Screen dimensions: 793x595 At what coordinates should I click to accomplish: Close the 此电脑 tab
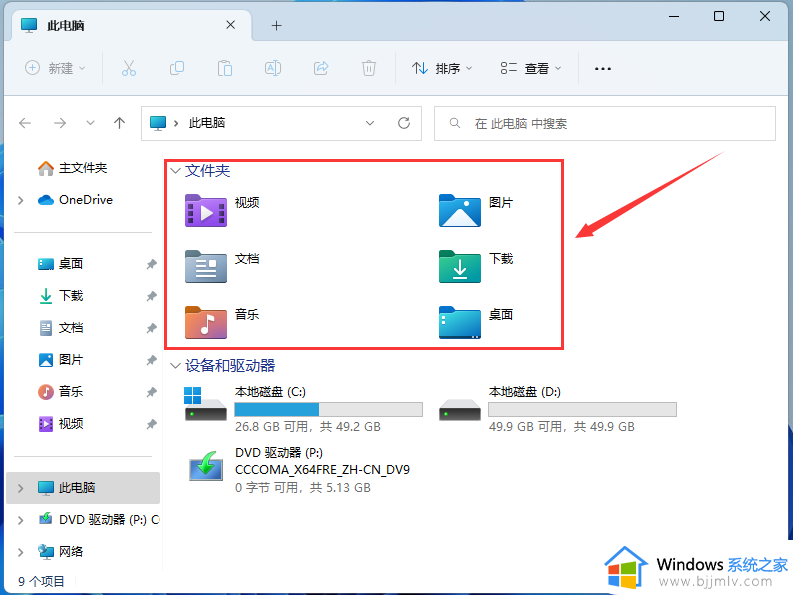(x=231, y=25)
